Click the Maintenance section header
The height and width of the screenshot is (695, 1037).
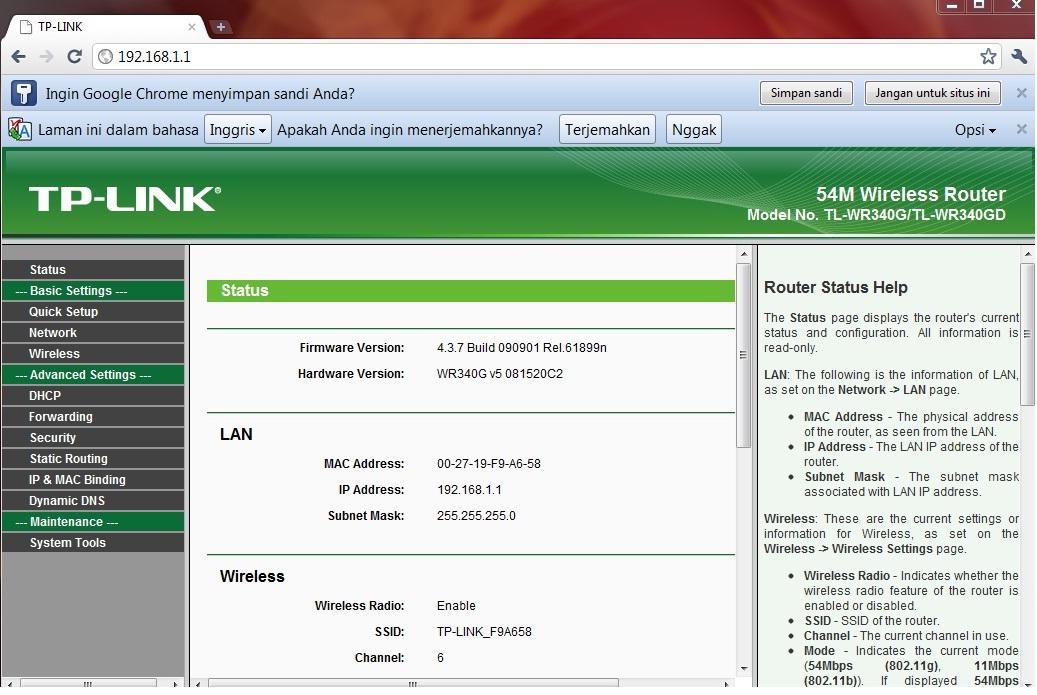93,522
